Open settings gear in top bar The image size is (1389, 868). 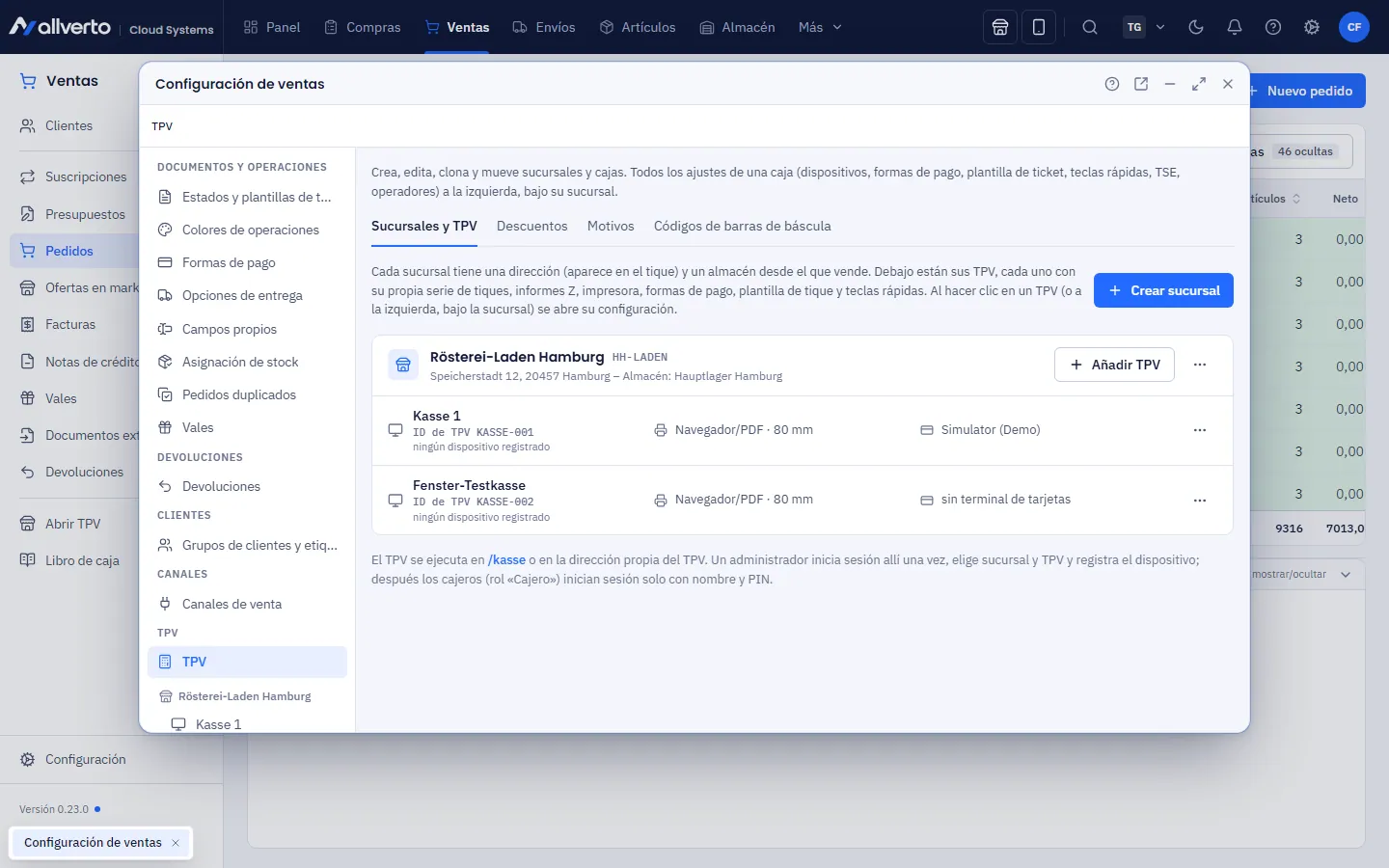(1312, 27)
